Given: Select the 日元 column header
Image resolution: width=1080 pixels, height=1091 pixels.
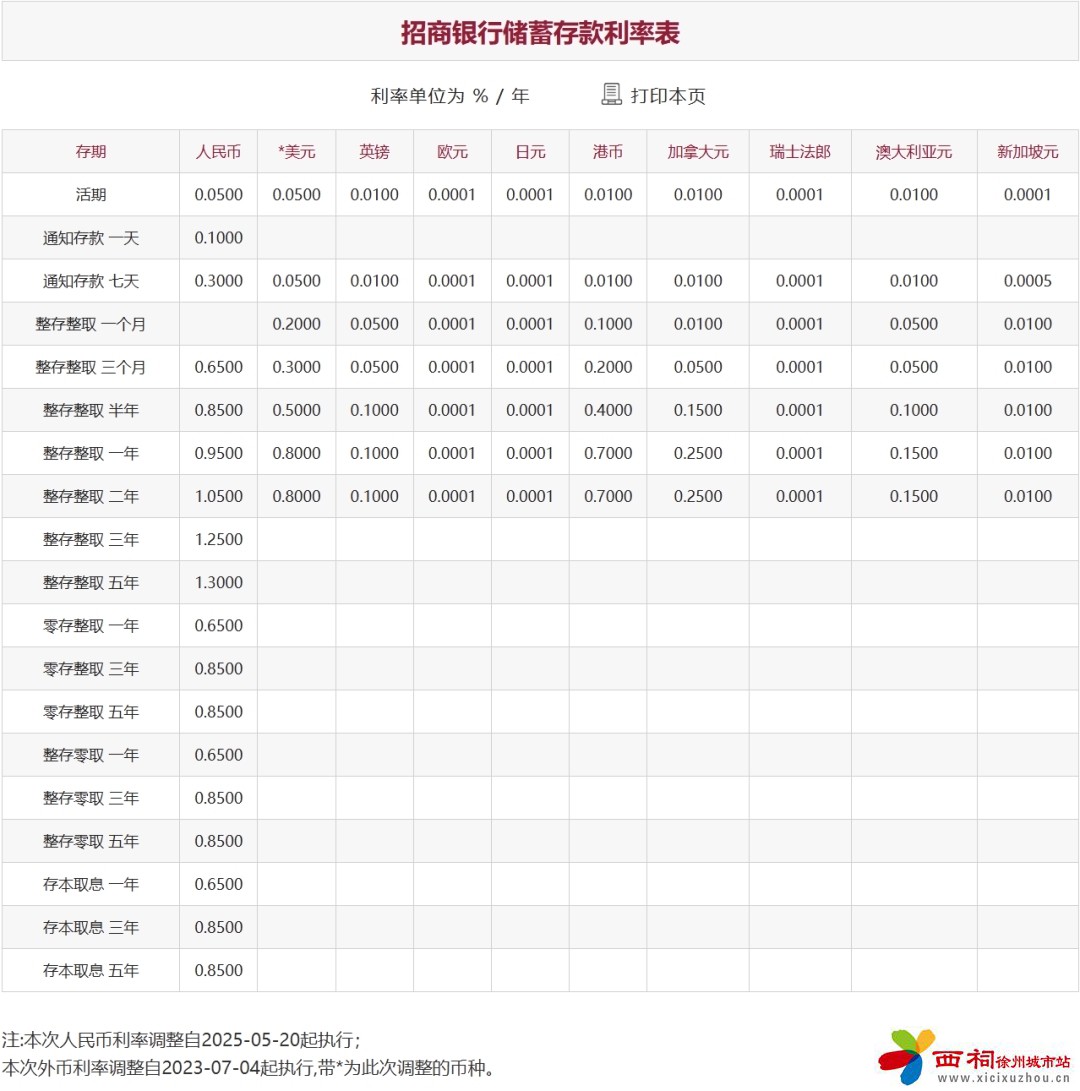Looking at the screenshot, I should pos(530,152).
